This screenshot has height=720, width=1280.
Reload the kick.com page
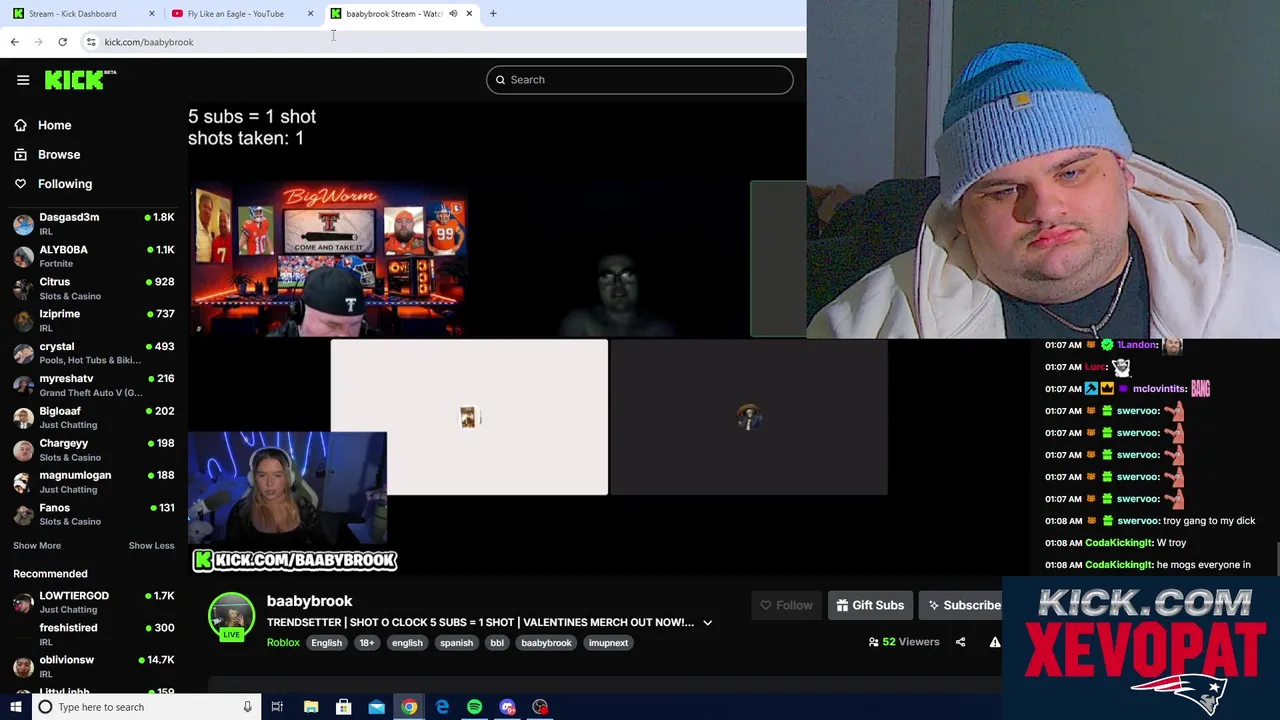coord(62,42)
